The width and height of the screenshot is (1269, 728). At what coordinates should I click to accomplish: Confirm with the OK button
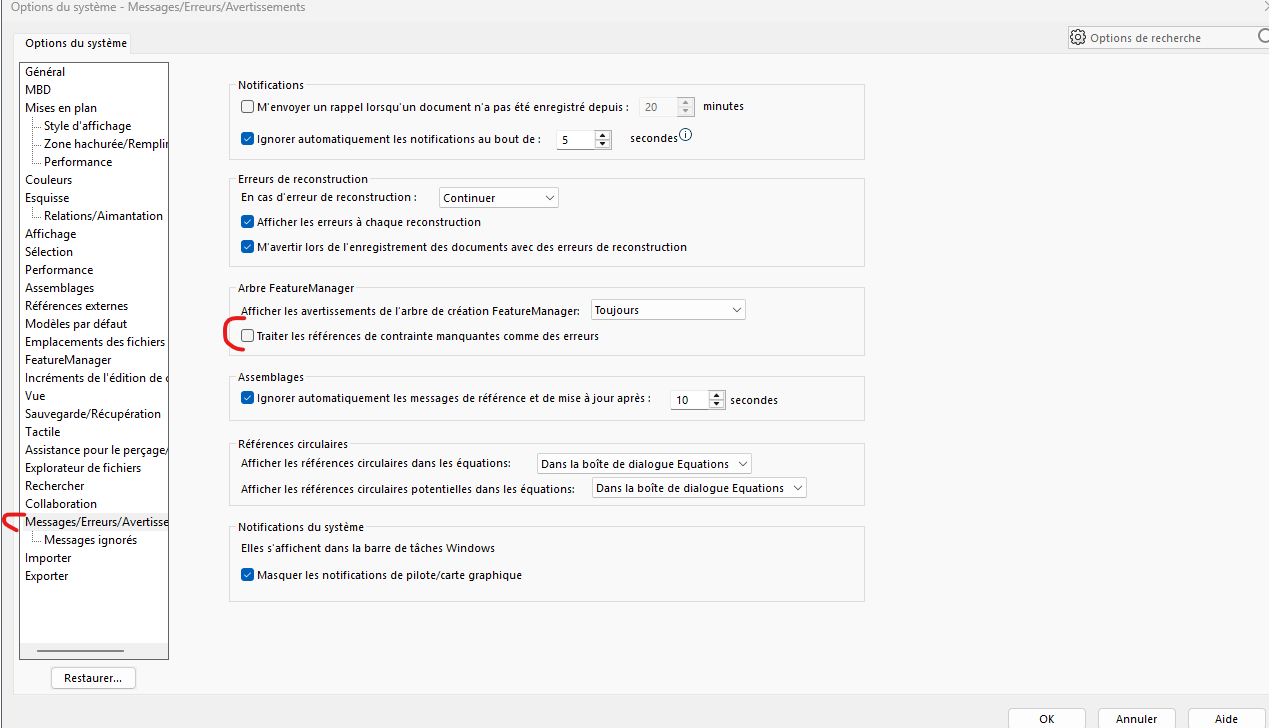(x=1047, y=718)
